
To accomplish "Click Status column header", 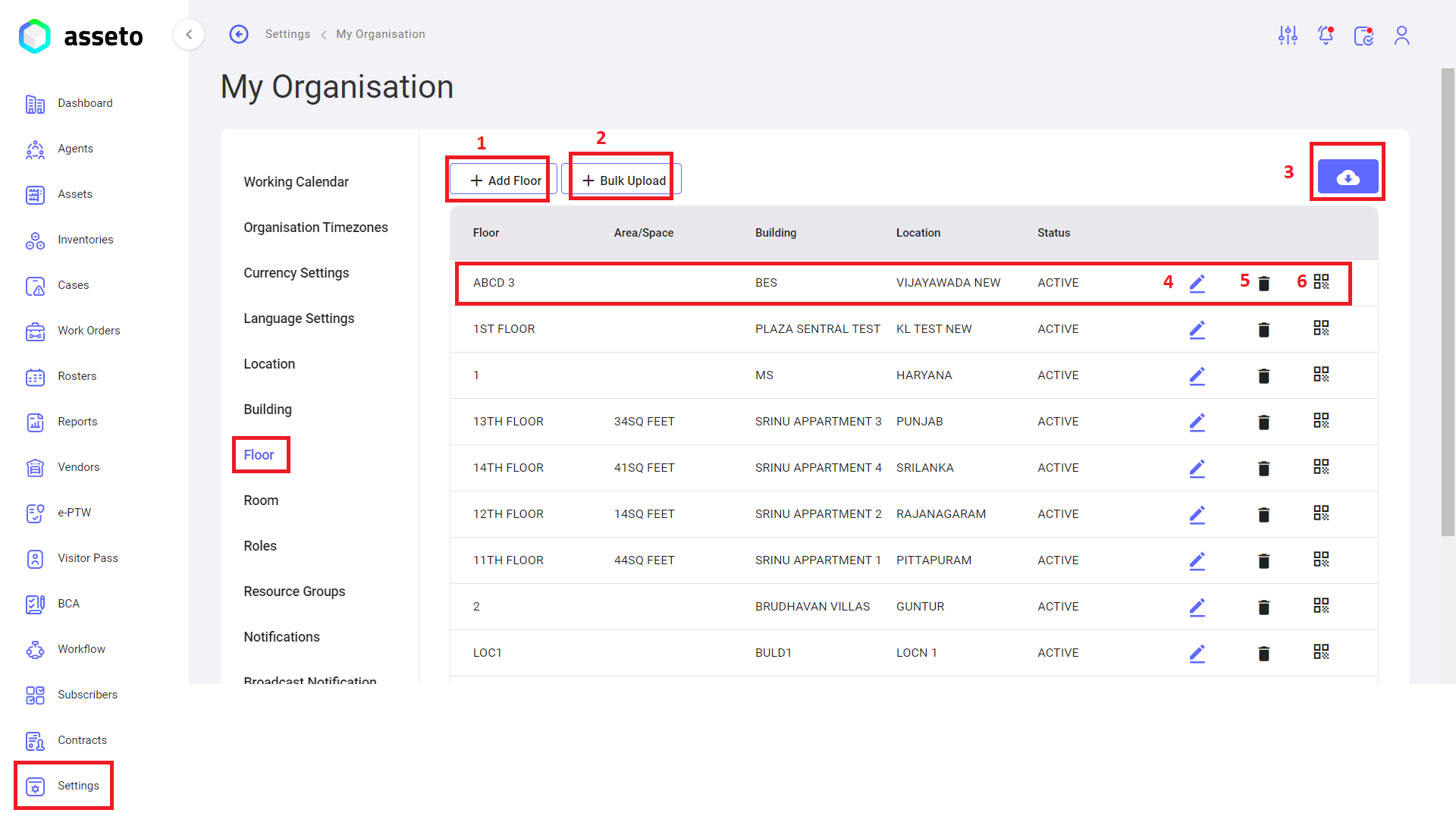I will click(1053, 233).
